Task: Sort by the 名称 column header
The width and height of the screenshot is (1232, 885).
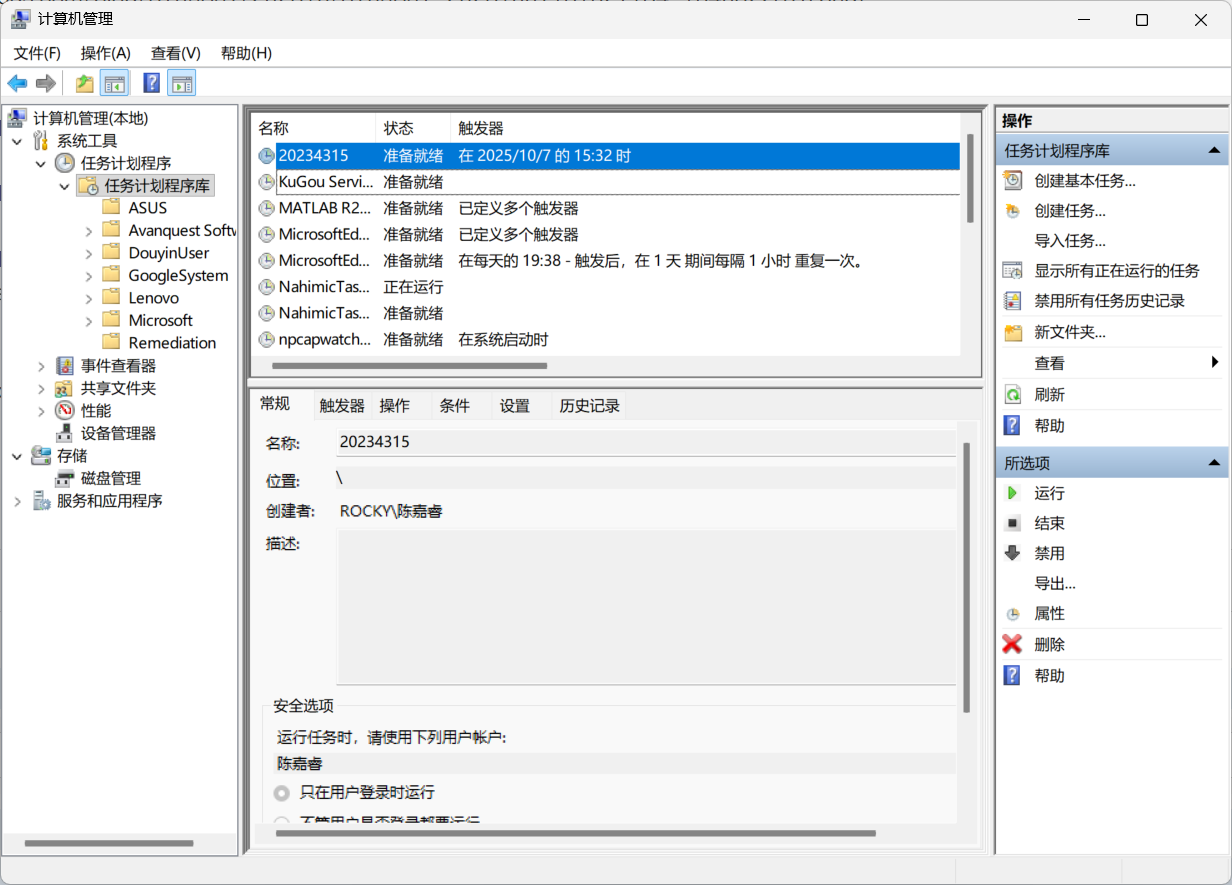Action: 313,128
